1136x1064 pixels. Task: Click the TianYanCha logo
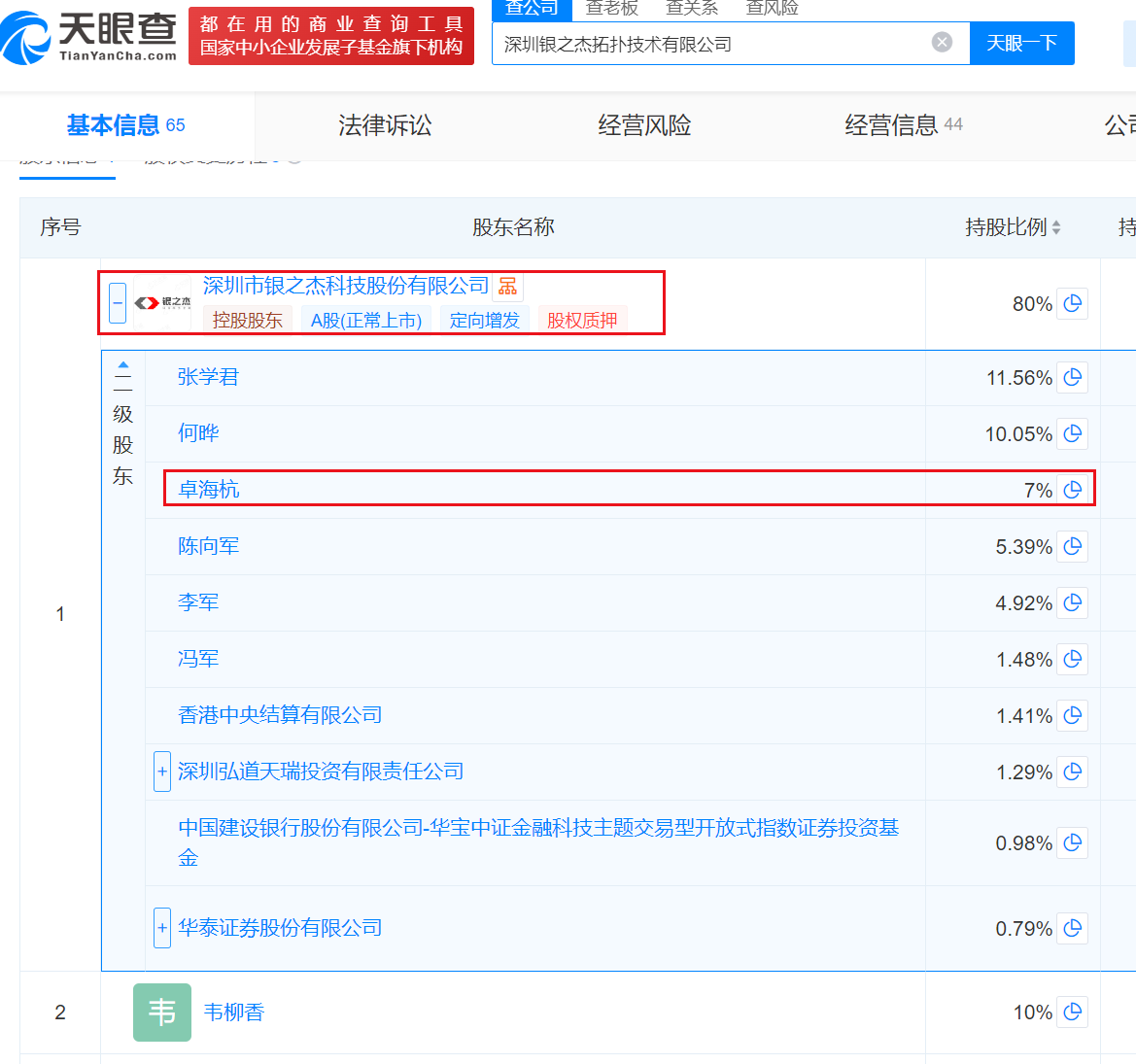pyautogui.click(x=89, y=37)
